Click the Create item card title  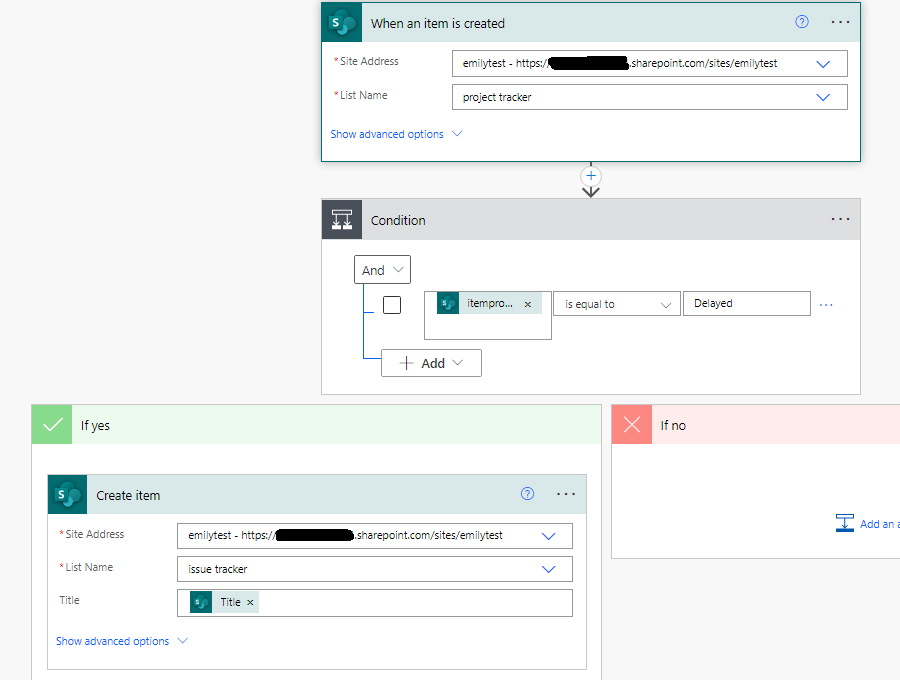[128, 495]
